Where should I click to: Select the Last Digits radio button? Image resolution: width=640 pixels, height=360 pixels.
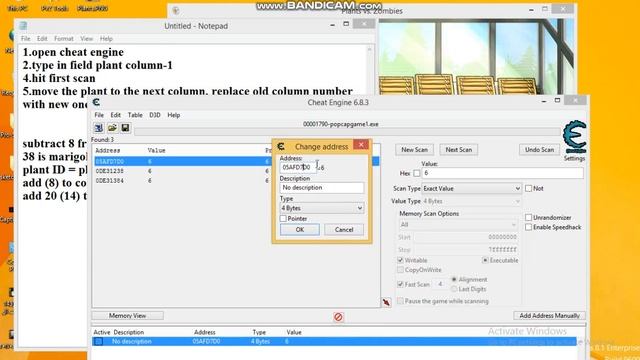click(454, 289)
